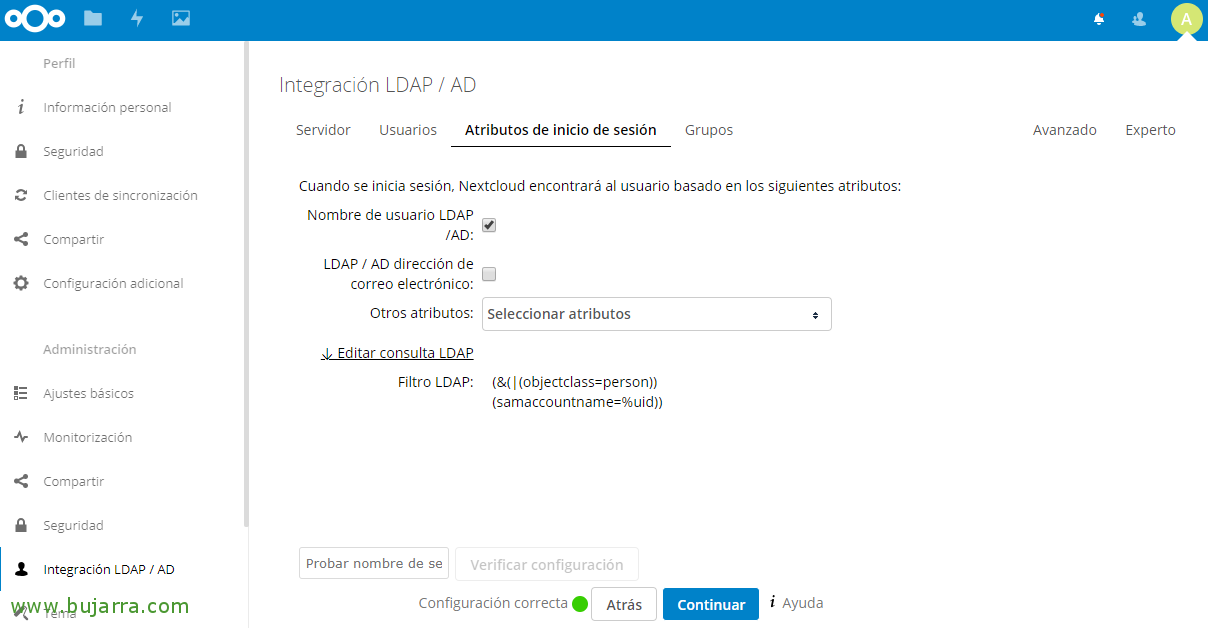This screenshot has height=628, width=1208.
Task: Open the Nextcloud logo home
Action: 36,18
